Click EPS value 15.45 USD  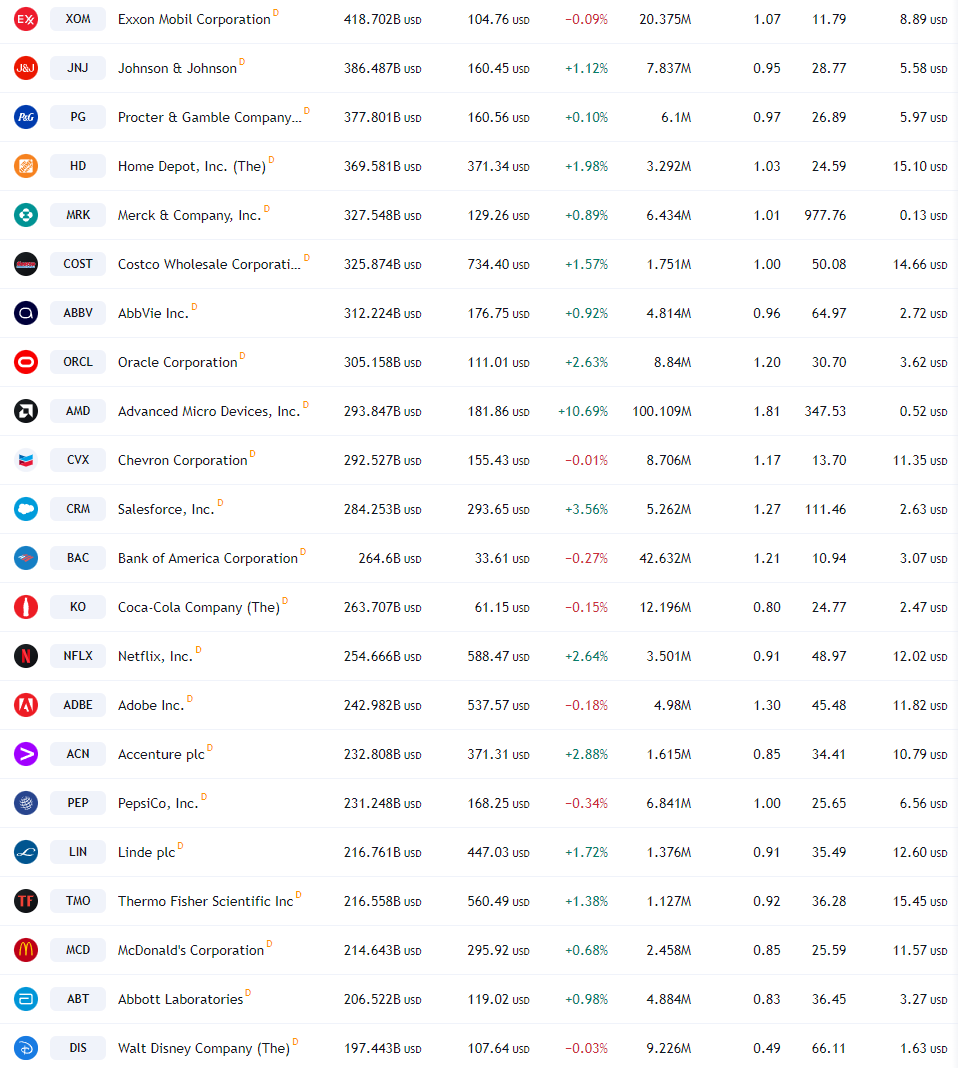tap(920, 902)
